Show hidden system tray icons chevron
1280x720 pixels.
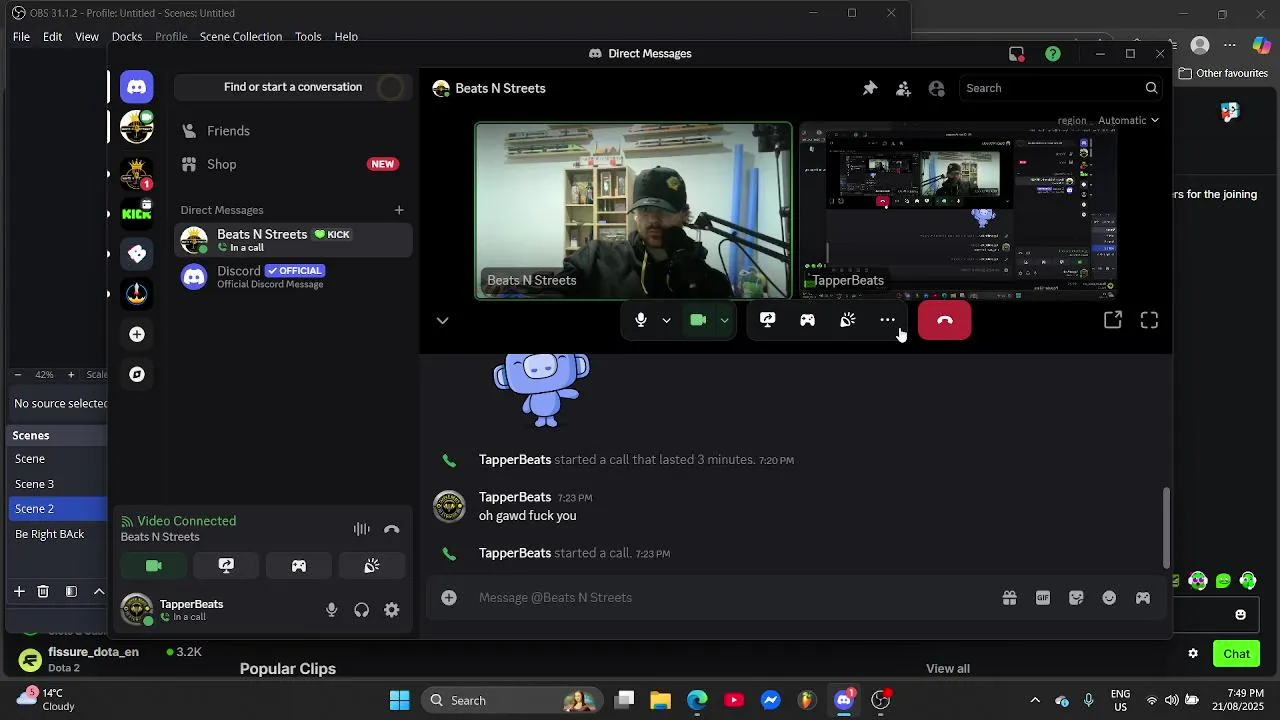[1035, 700]
